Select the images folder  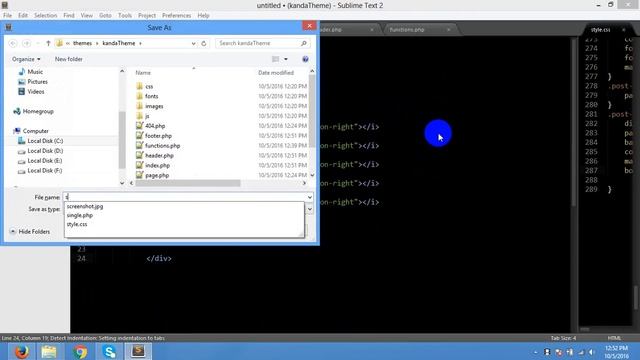[x=154, y=106]
